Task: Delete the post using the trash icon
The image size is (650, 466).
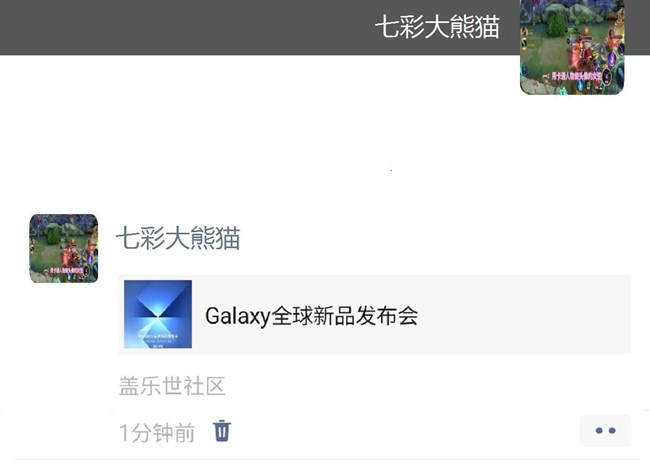Action: [x=222, y=431]
